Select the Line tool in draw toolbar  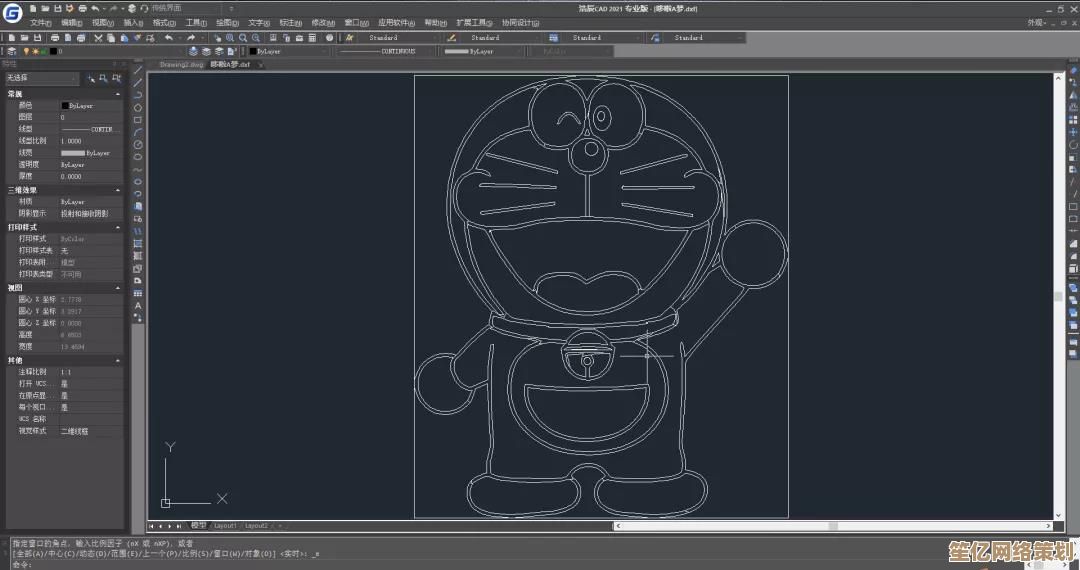pyautogui.click(x=138, y=71)
